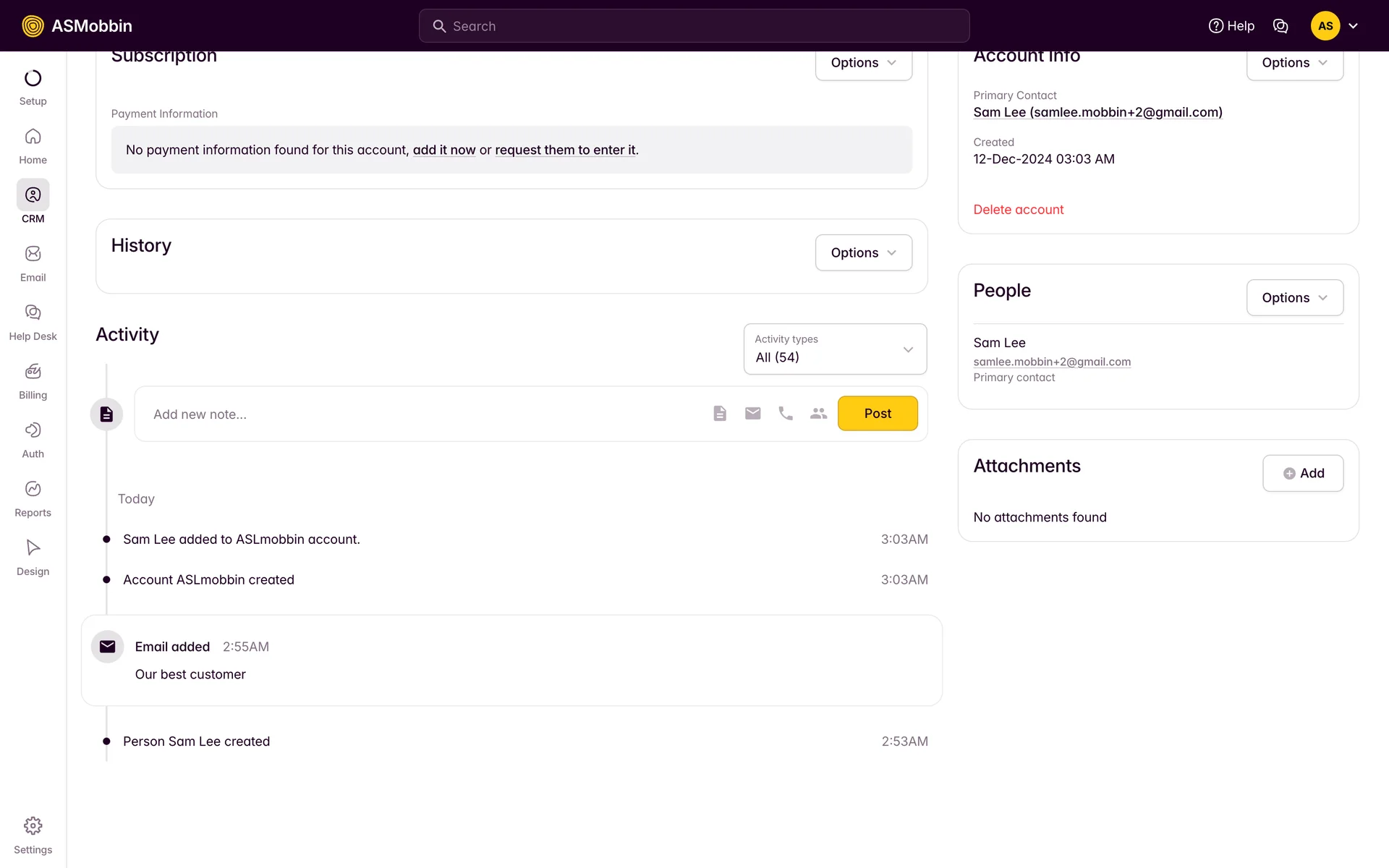Open Auth section in sidebar
Viewport: 1389px width, 868px height.
coord(33,440)
